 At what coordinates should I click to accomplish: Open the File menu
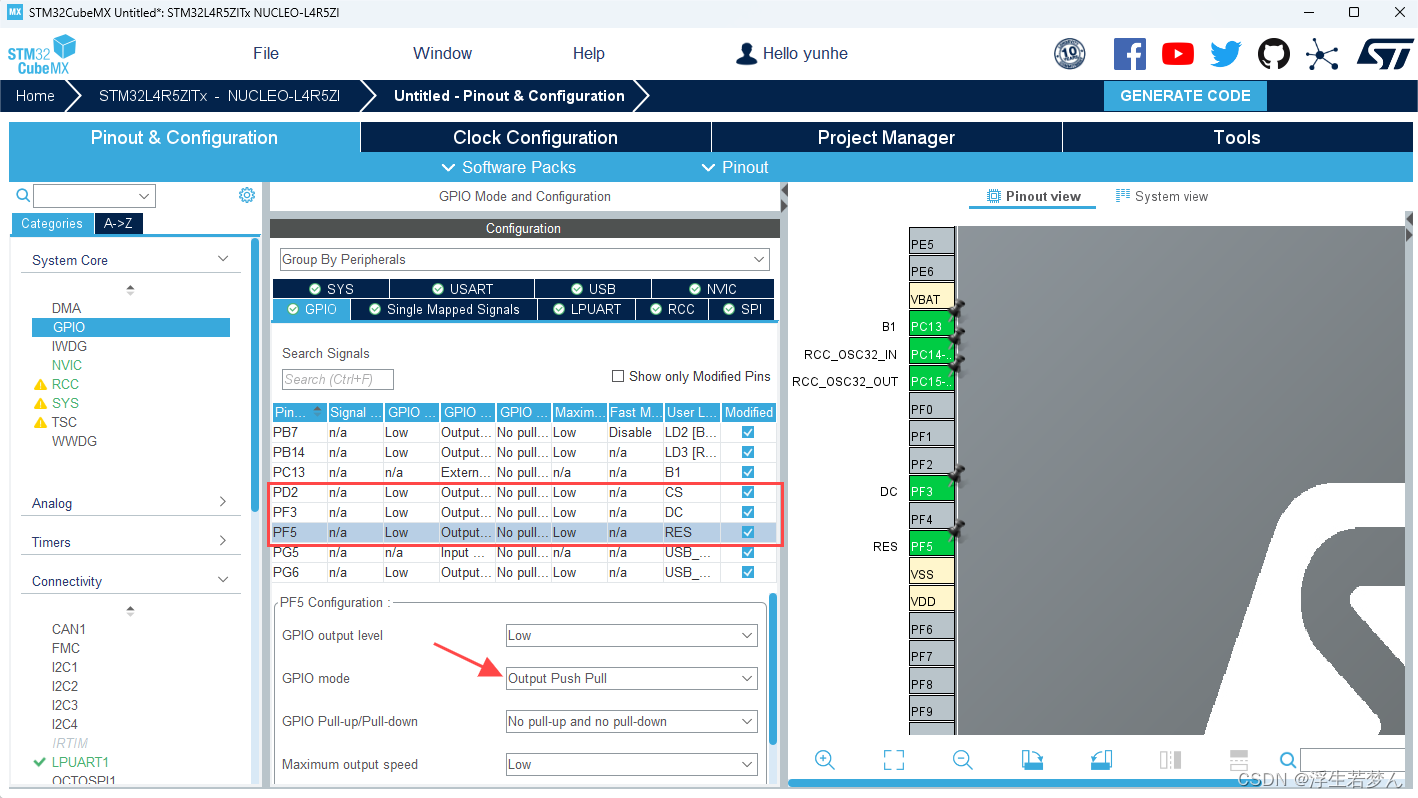point(266,54)
